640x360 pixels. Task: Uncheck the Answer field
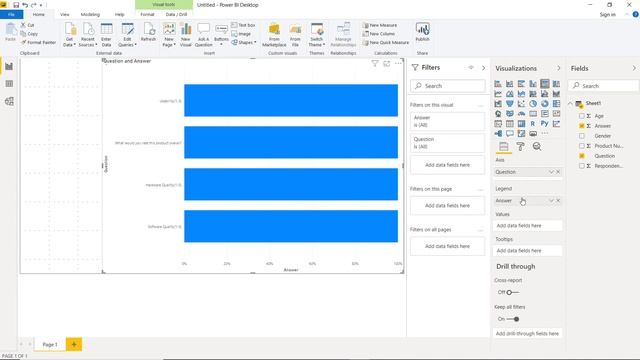pyautogui.click(x=582, y=126)
